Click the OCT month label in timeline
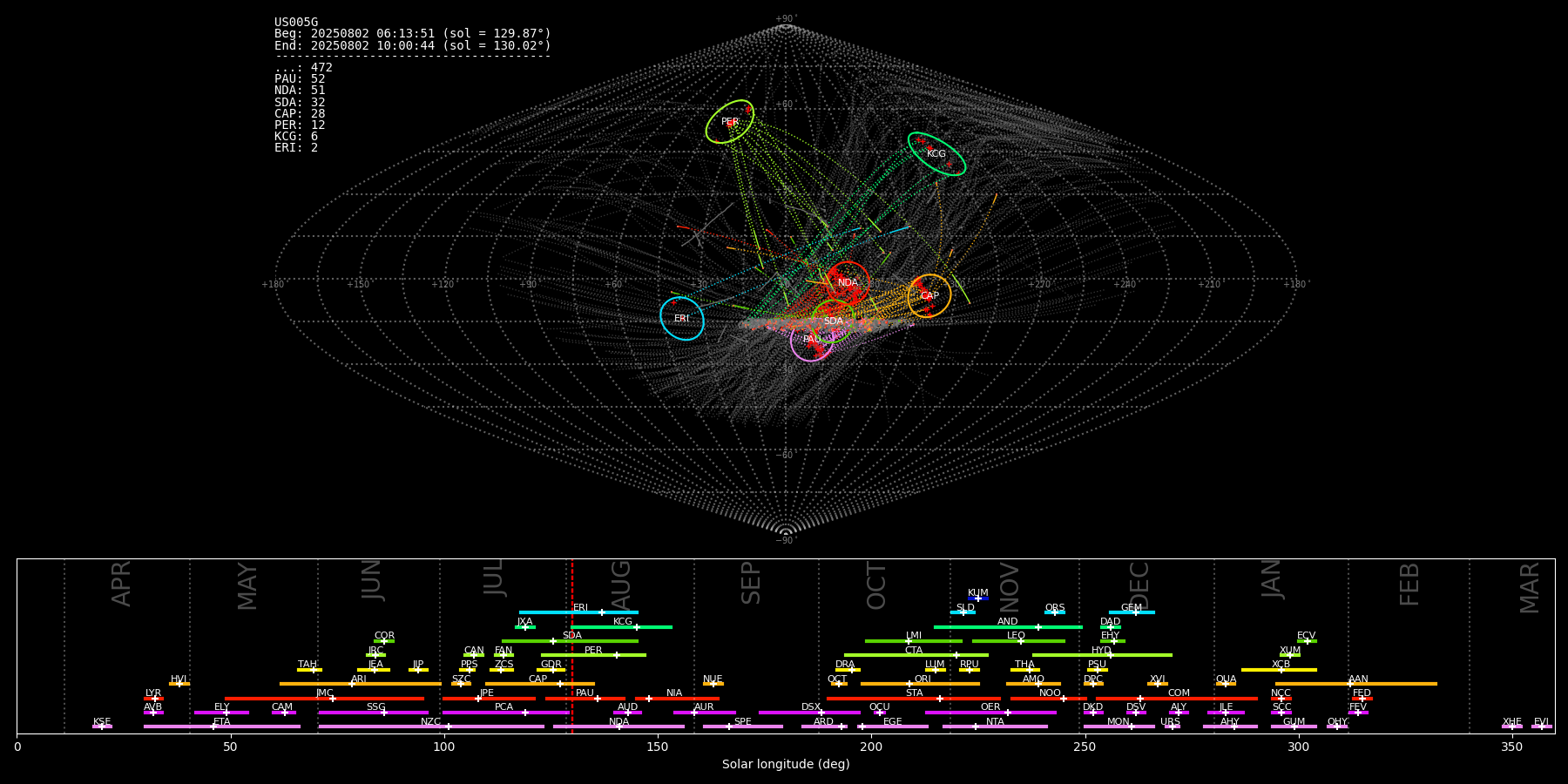This screenshot has width=1568, height=784. [x=876, y=585]
